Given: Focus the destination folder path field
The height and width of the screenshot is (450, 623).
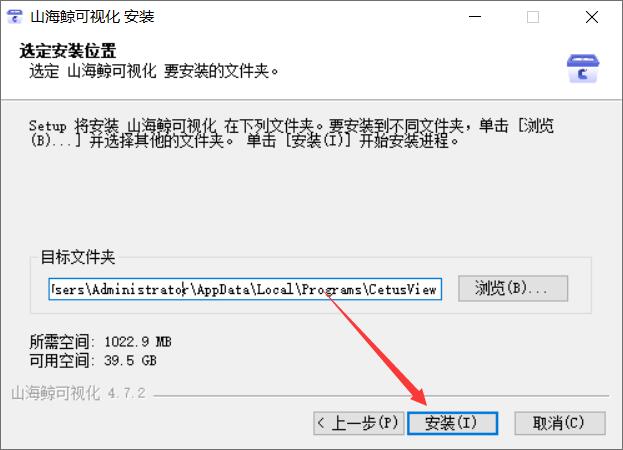Looking at the screenshot, I should pyautogui.click(x=245, y=289).
